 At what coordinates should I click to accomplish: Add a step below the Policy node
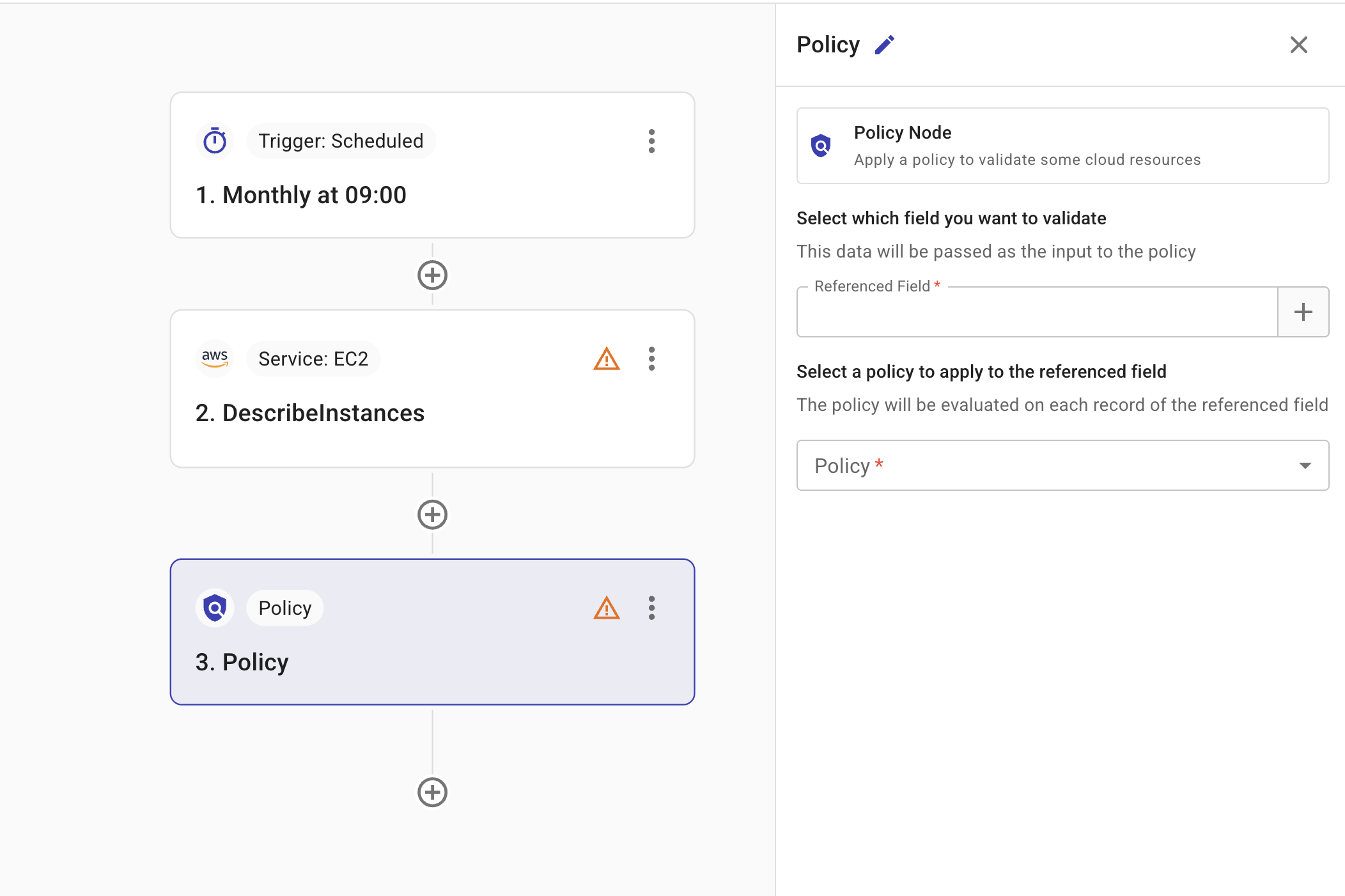432,792
